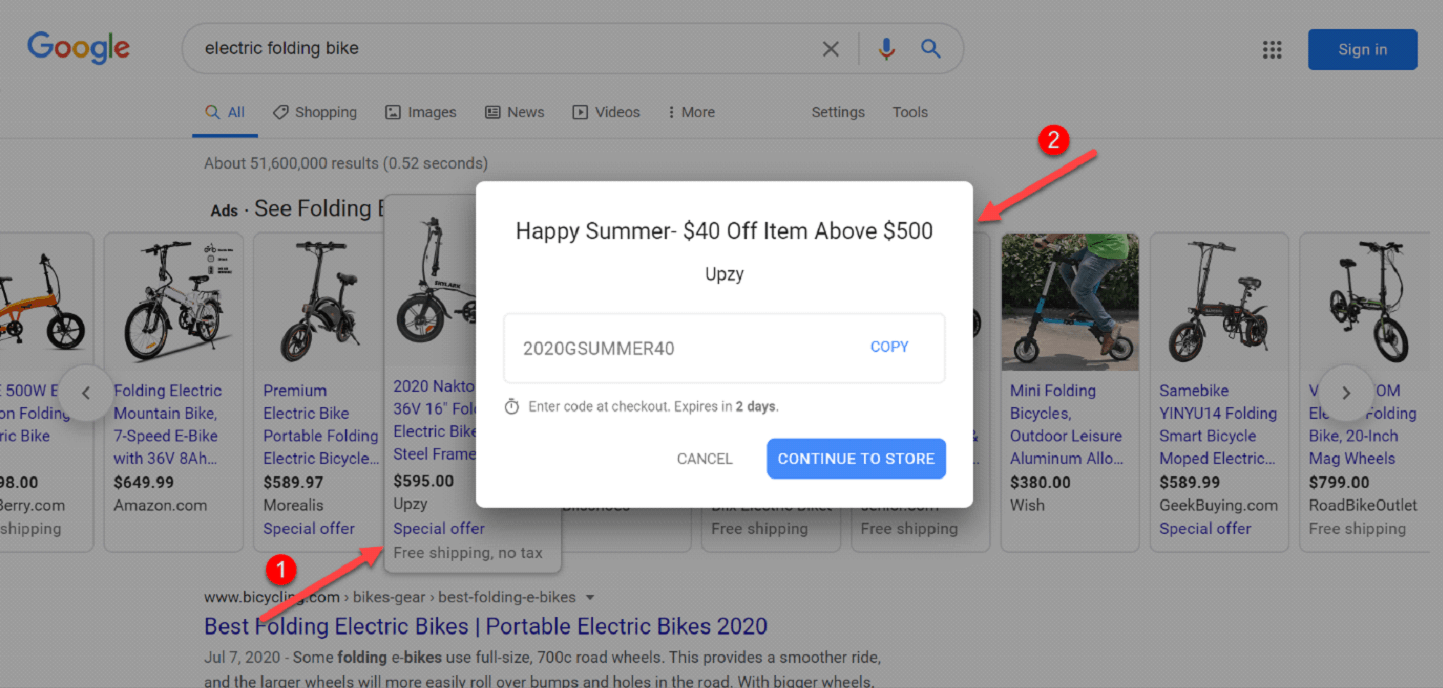Open Folding Electric Mountain Bike title link
This screenshot has height=688, width=1443.
pos(167,424)
